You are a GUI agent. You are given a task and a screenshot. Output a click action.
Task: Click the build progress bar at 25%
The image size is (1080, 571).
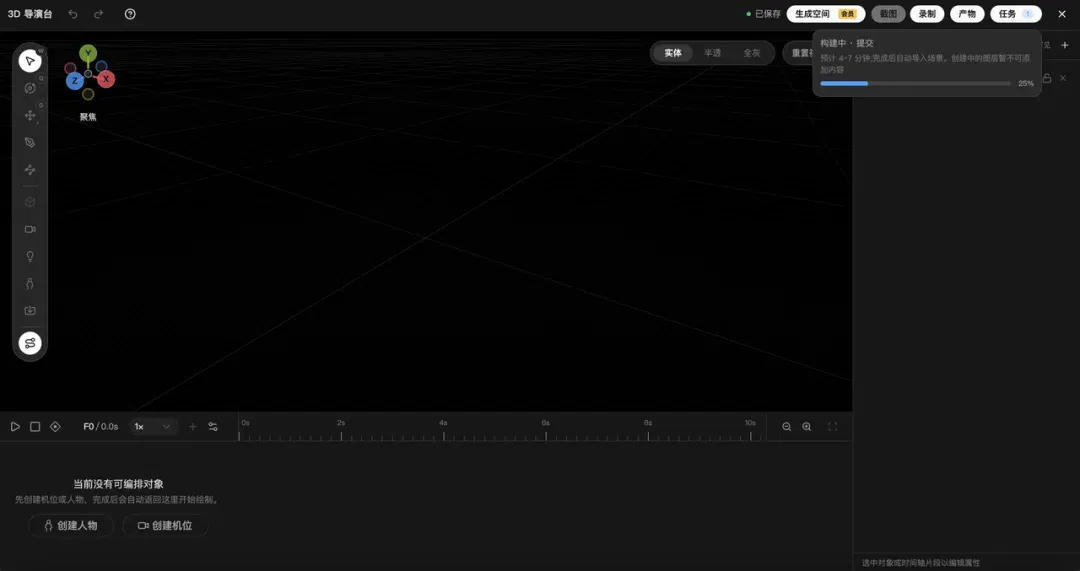[915, 83]
